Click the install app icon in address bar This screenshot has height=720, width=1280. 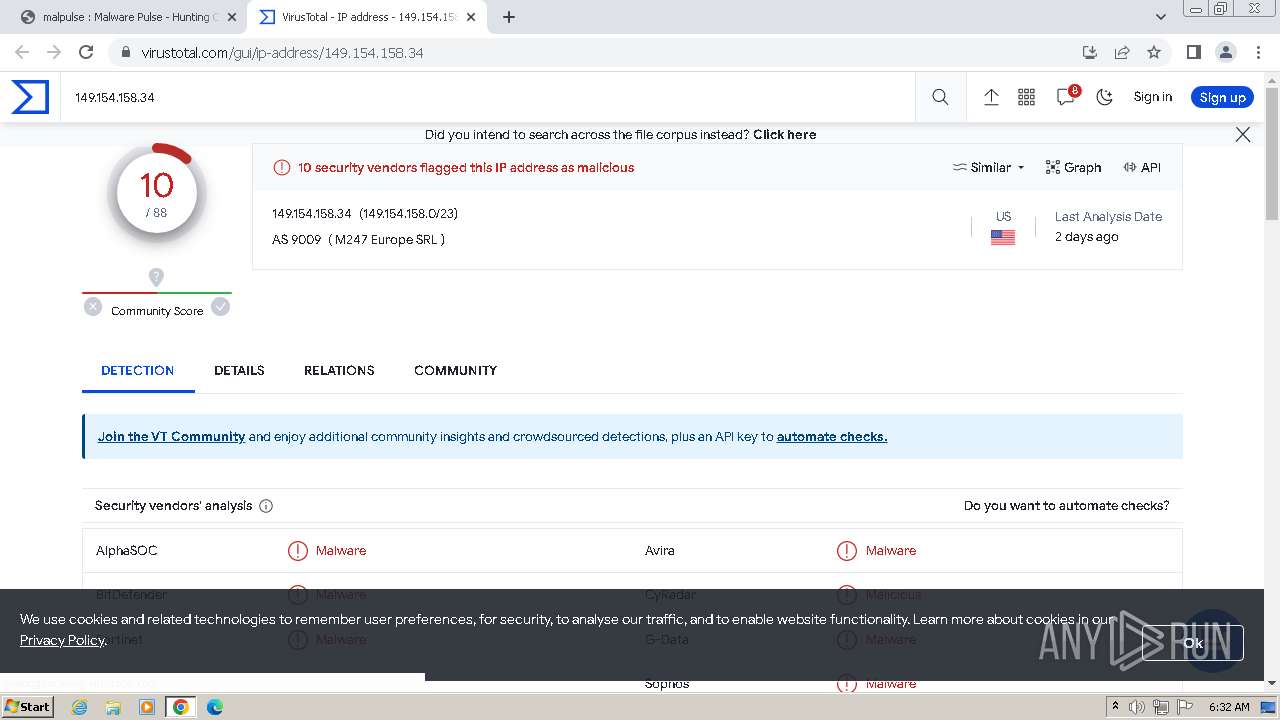pos(1090,52)
